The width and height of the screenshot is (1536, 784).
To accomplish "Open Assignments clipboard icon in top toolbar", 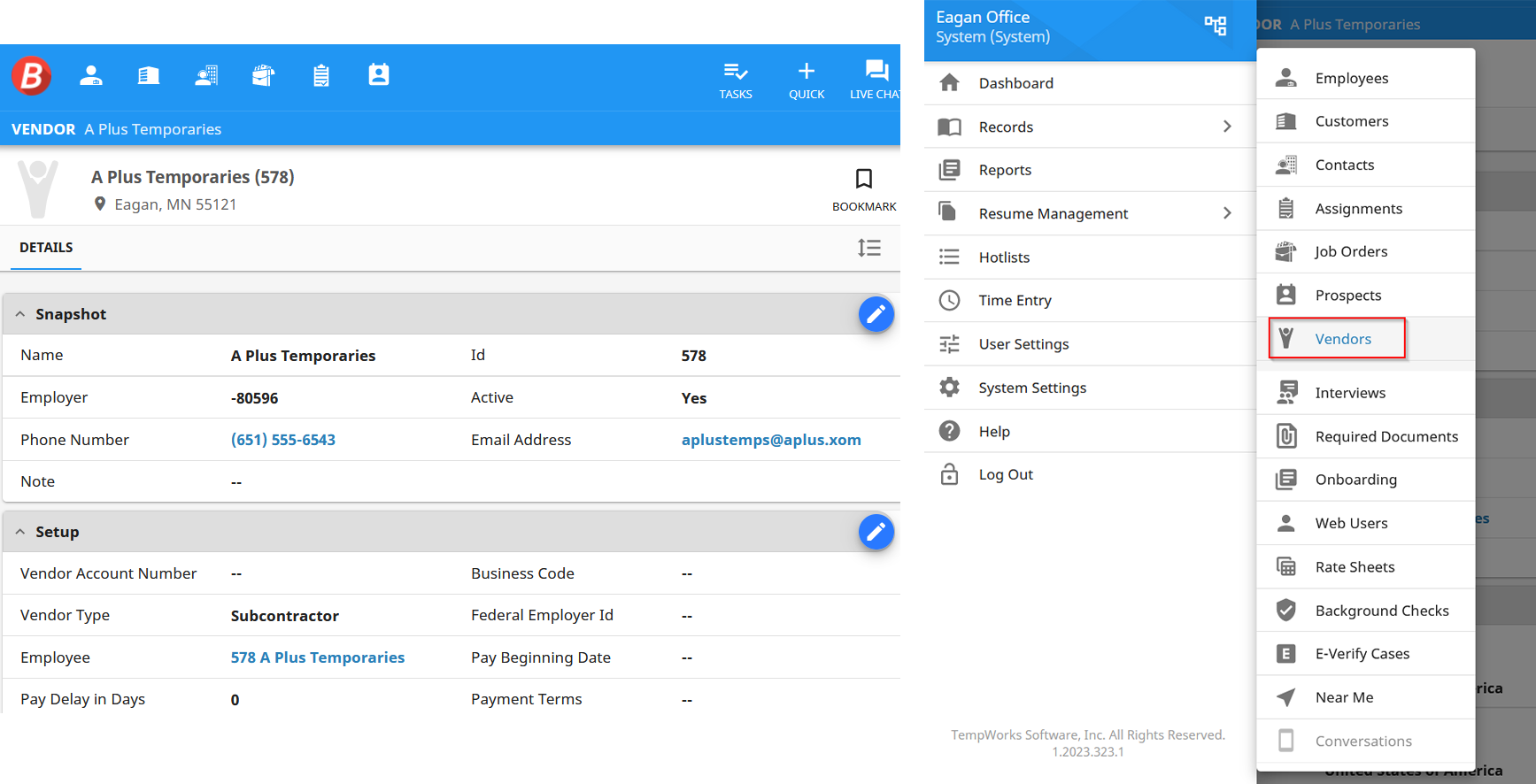I will [321, 76].
